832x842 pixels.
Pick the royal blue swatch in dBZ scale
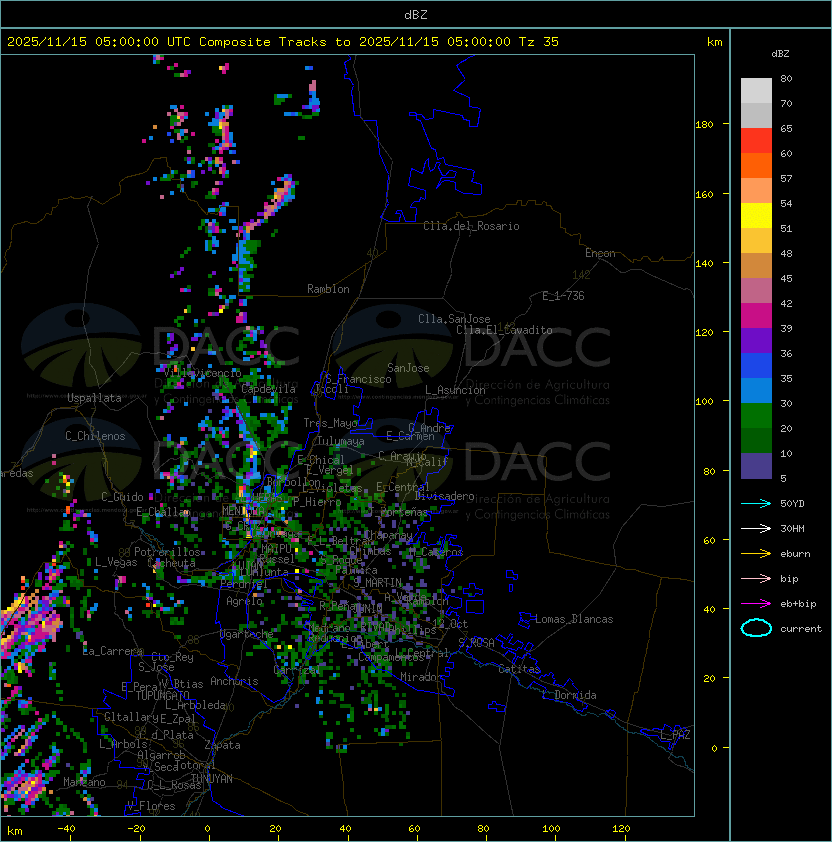point(756,366)
